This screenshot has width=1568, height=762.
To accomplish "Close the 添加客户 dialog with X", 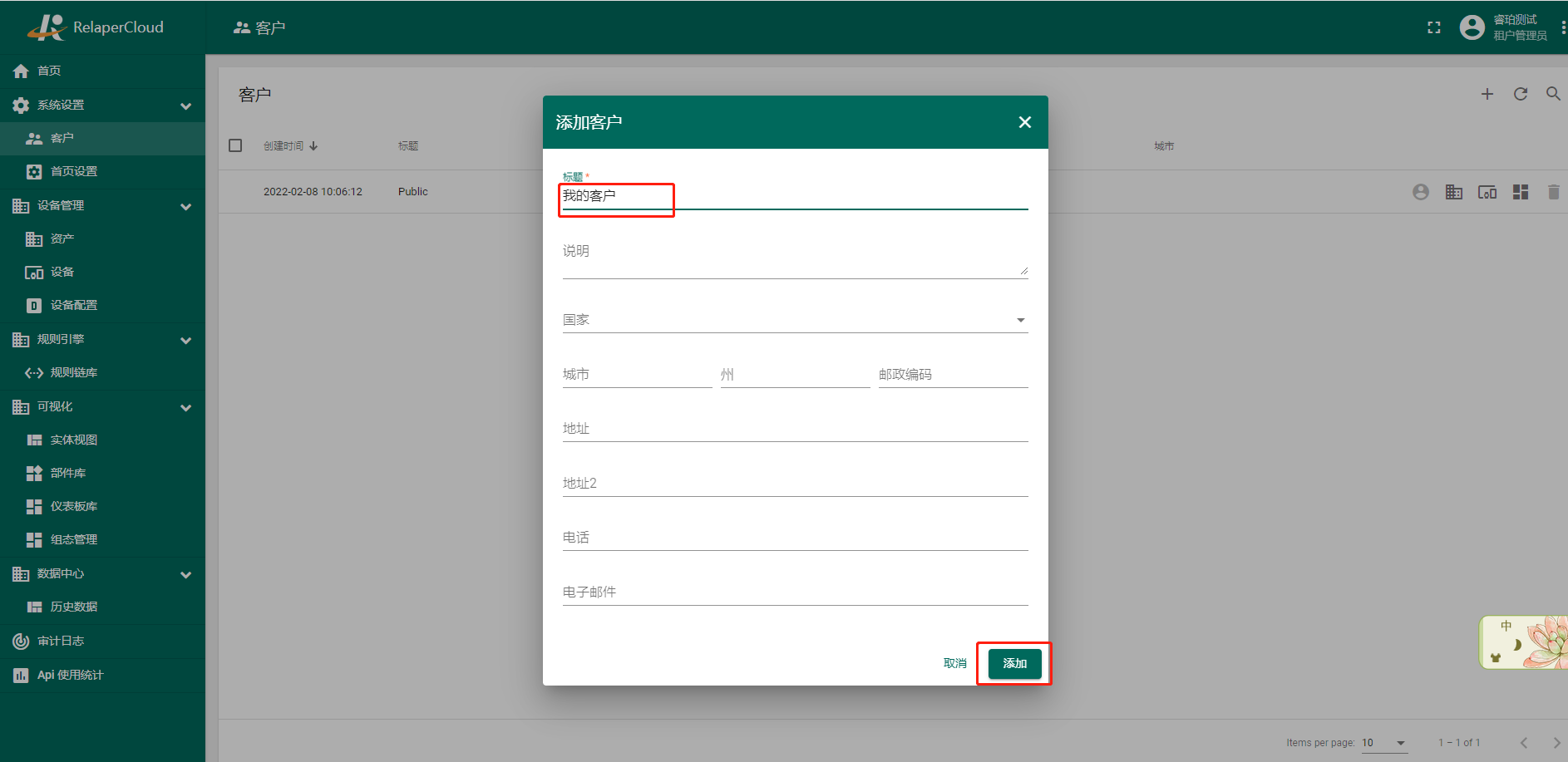I will [x=1024, y=122].
